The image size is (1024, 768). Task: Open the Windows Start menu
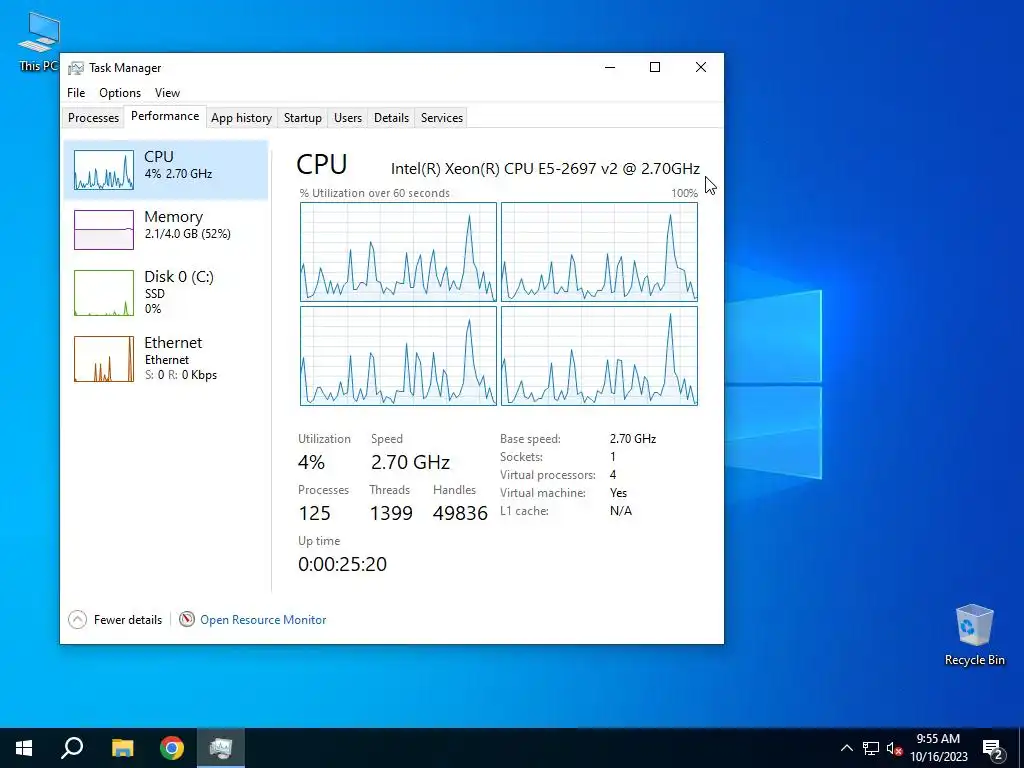(24, 748)
